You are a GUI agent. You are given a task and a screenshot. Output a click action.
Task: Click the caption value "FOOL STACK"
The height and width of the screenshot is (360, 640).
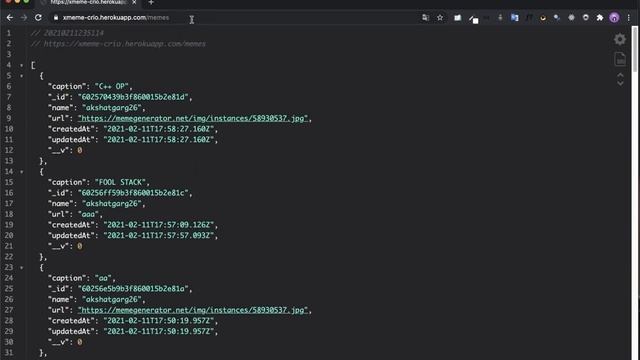[x=120, y=182]
